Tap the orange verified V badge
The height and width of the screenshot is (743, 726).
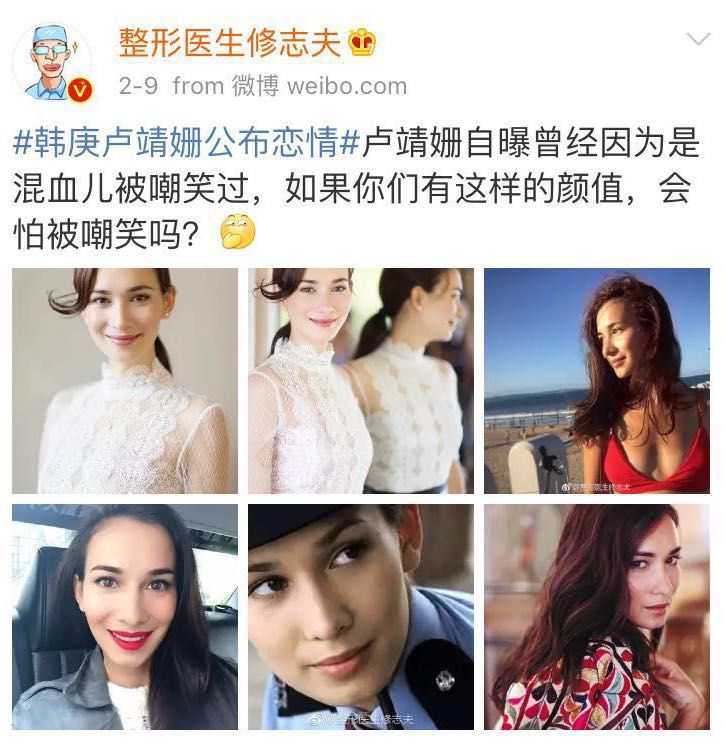pyautogui.click(x=80, y=90)
